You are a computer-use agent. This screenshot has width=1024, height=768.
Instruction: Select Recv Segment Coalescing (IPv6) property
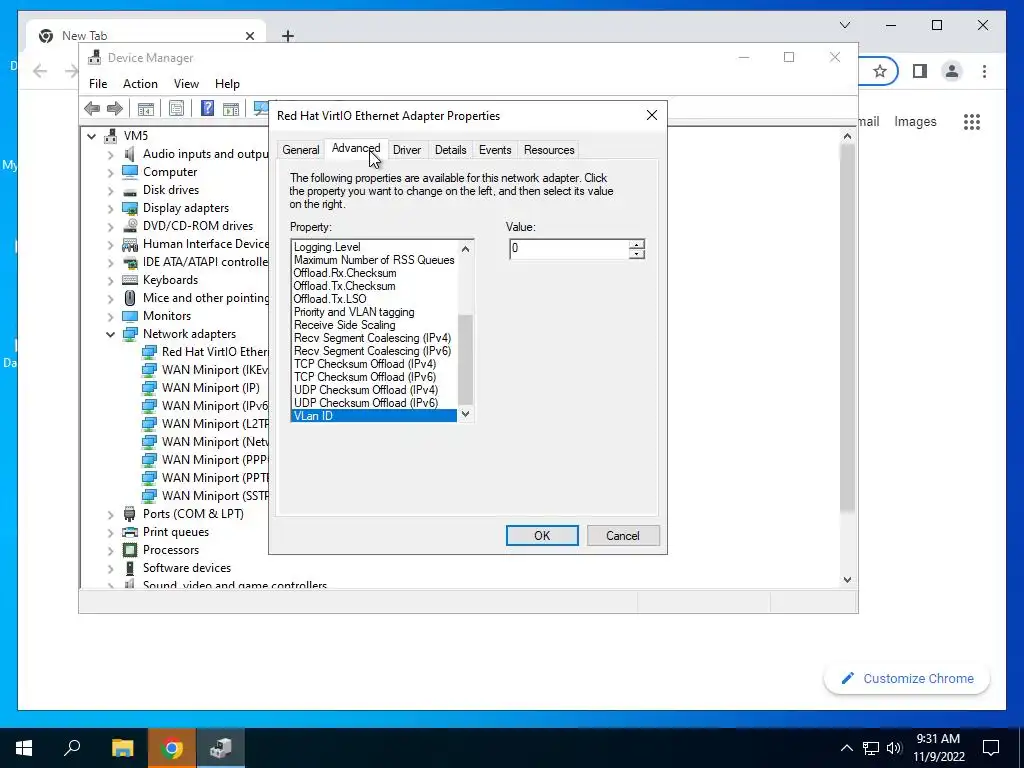click(374, 351)
